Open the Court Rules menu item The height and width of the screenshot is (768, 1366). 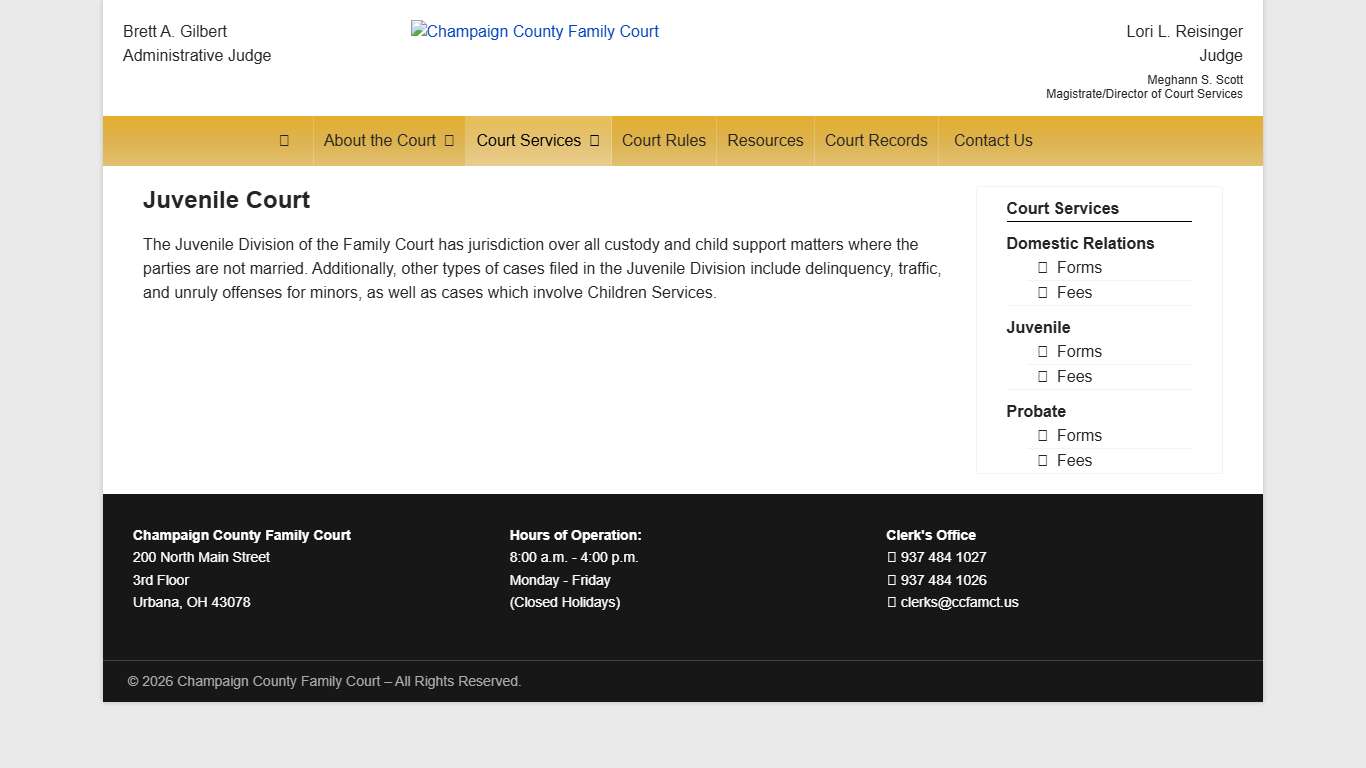(x=663, y=141)
